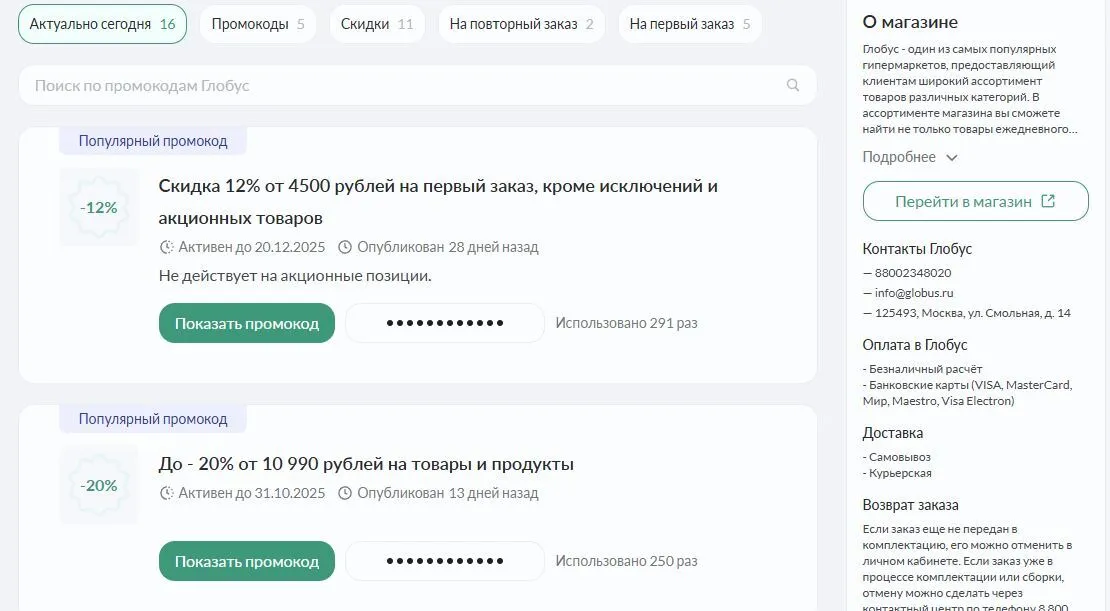Focus the Глобус promo code search field
Viewport: 1110px width, 611px height.
point(400,86)
